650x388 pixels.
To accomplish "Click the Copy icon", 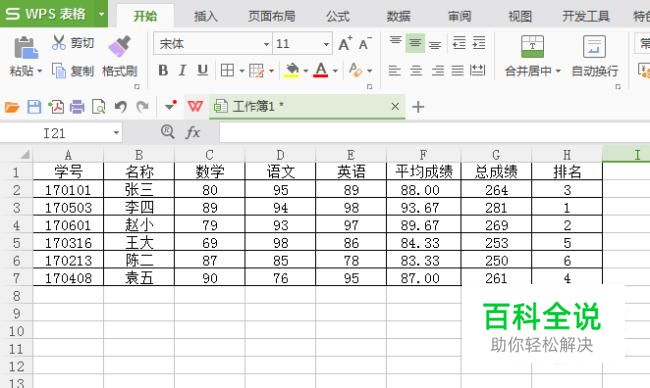I will click(x=59, y=71).
